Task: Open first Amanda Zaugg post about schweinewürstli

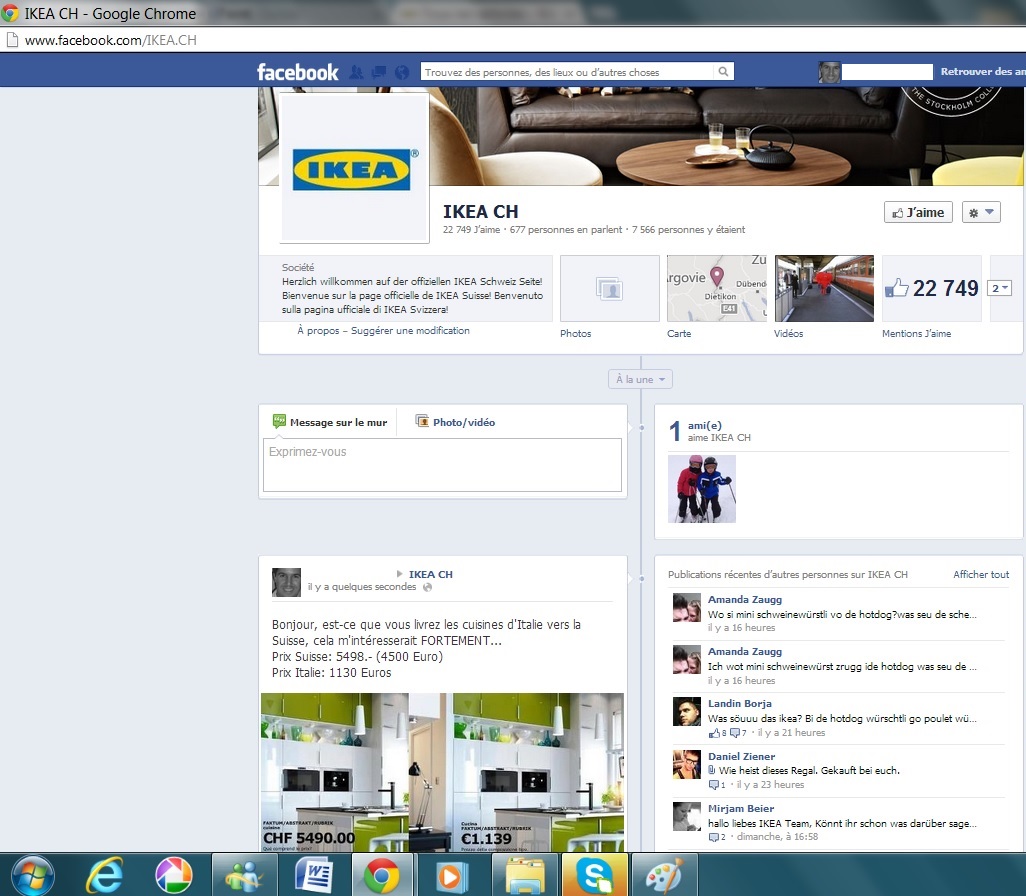Action: point(842,615)
